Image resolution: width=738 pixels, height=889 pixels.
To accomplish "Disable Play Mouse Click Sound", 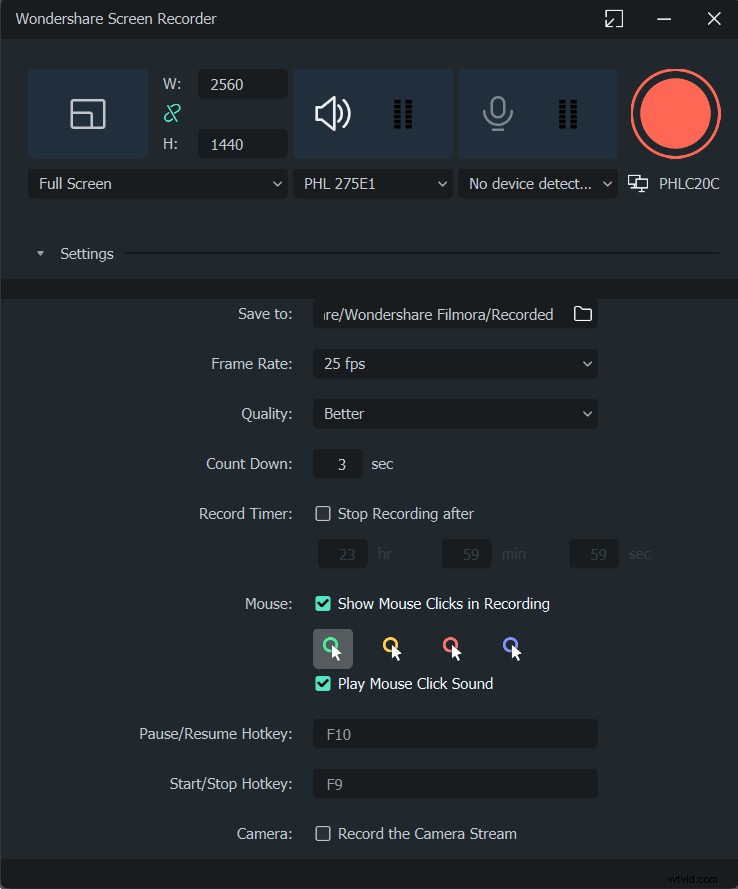I will (x=323, y=684).
